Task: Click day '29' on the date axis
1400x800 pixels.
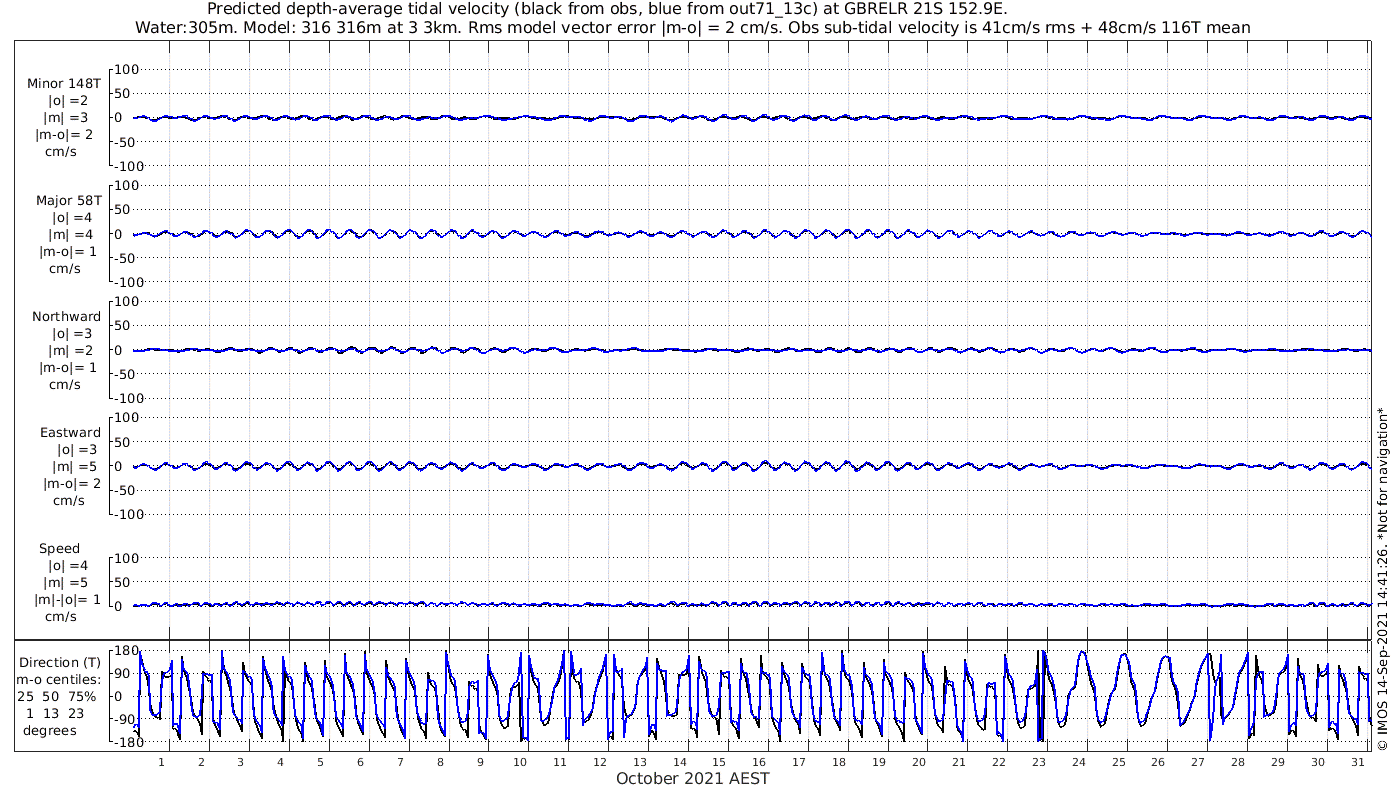Action: (x=1278, y=762)
